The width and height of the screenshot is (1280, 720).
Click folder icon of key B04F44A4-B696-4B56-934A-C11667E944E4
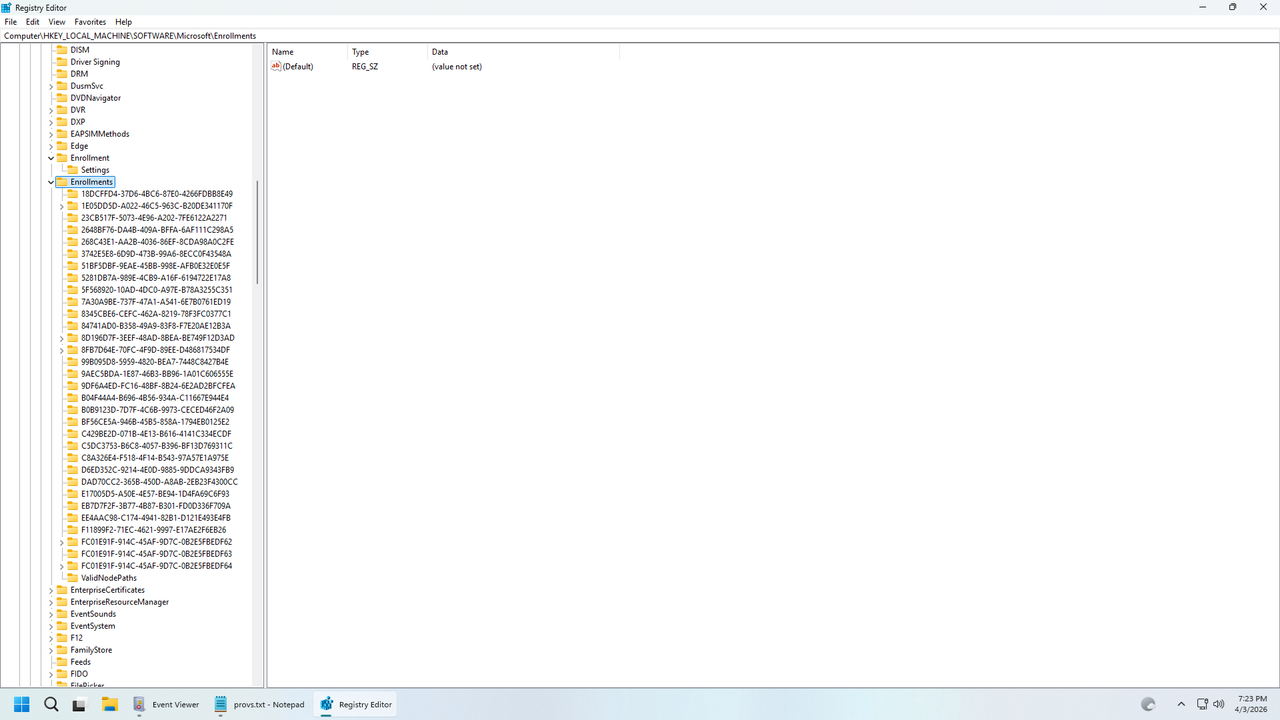coord(72,398)
